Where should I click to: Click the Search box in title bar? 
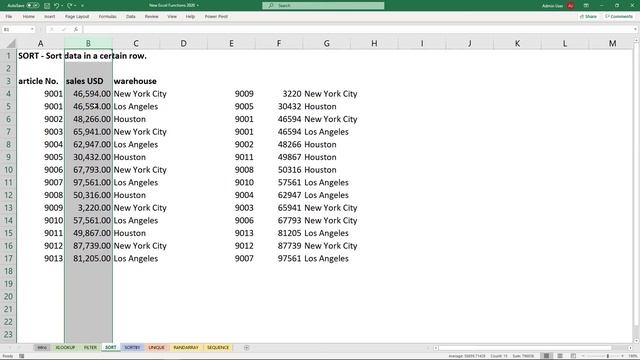pos(323,6)
